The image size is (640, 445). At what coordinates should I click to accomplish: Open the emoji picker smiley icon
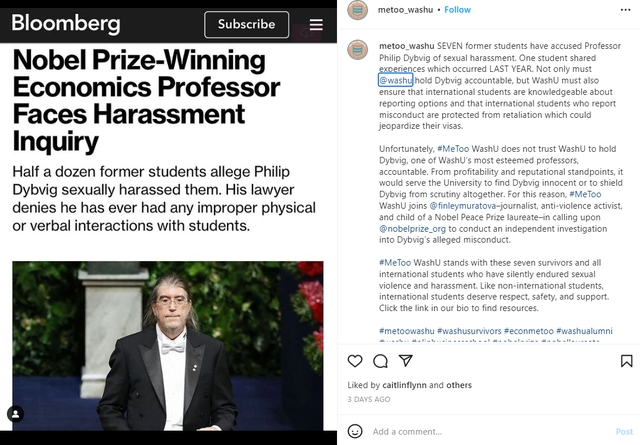pyautogui.click(x=355, y=431)
